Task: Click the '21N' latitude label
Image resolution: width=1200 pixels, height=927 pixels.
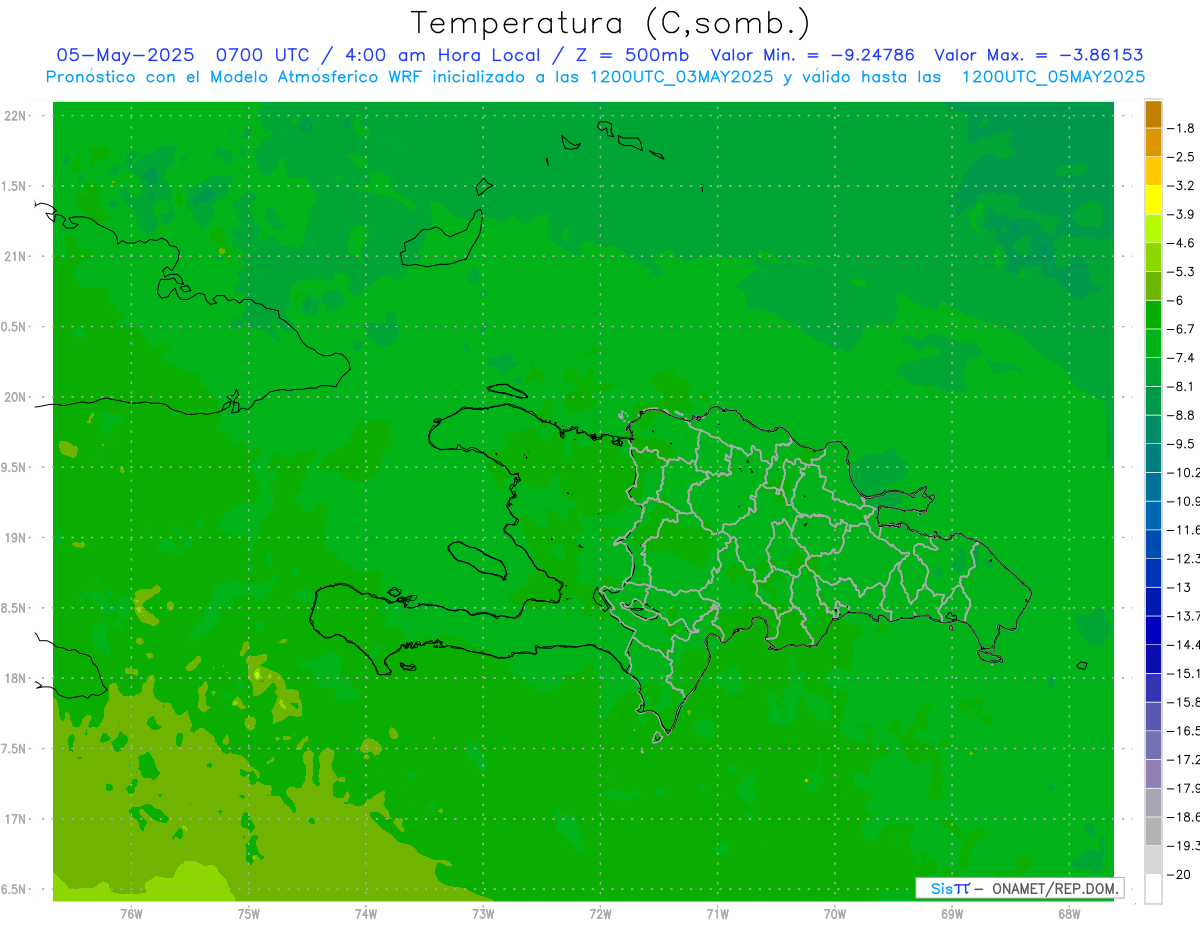Action: 15,257
